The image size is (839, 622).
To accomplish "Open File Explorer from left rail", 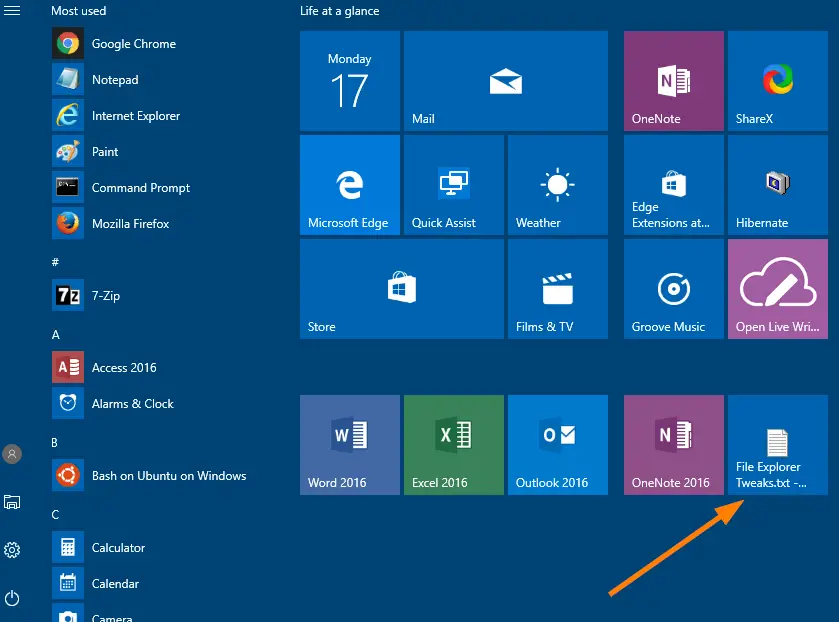I will click(12, 502).
